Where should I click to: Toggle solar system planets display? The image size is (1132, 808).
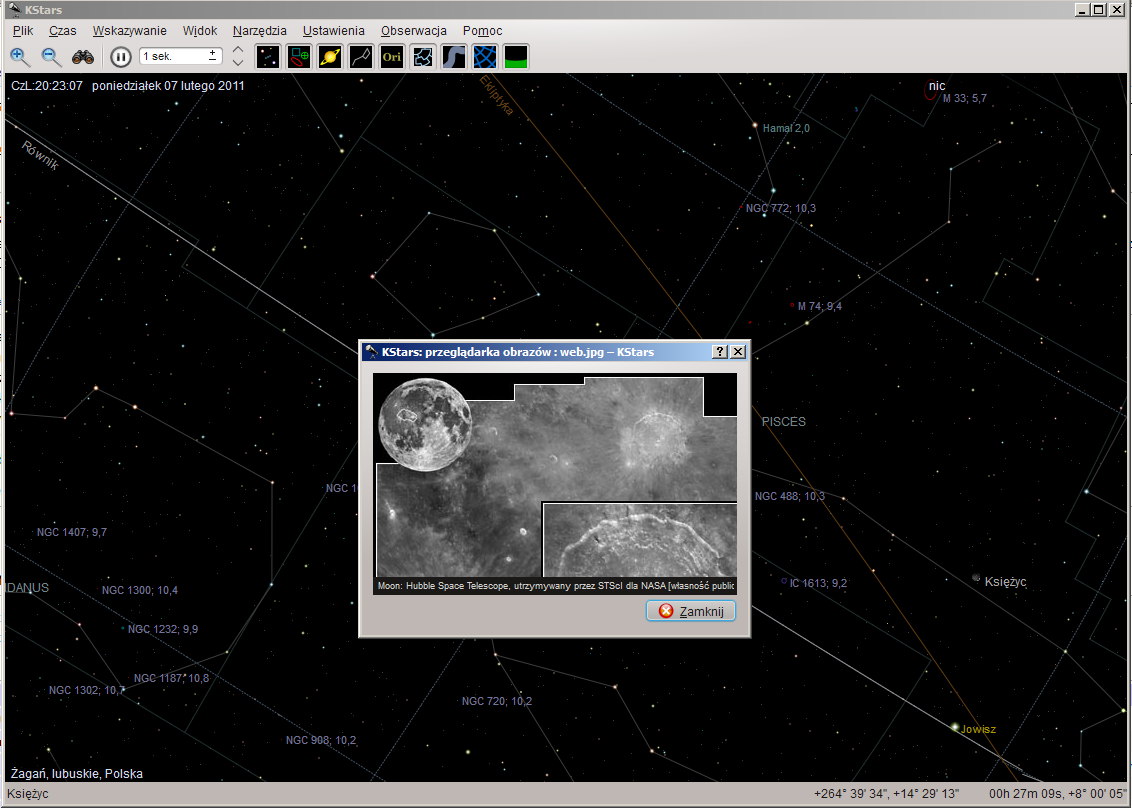[330, 57]
